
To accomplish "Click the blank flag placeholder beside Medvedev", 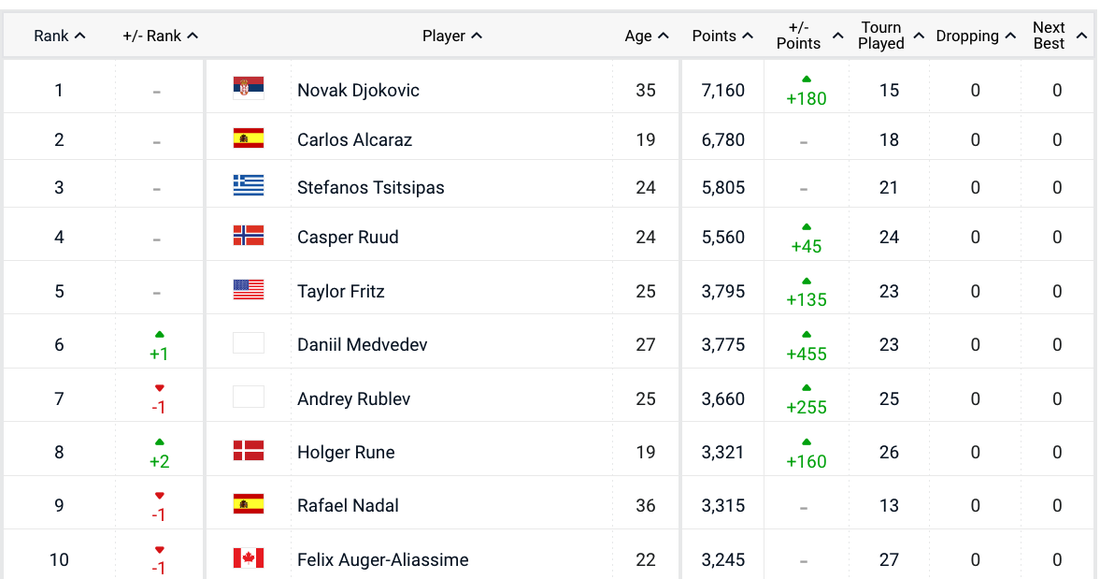I will point(248,344).
